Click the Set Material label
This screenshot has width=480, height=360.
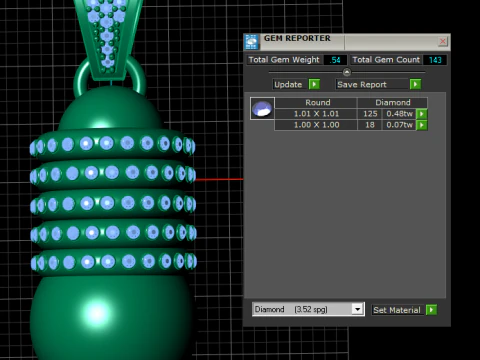coord(397,310)
